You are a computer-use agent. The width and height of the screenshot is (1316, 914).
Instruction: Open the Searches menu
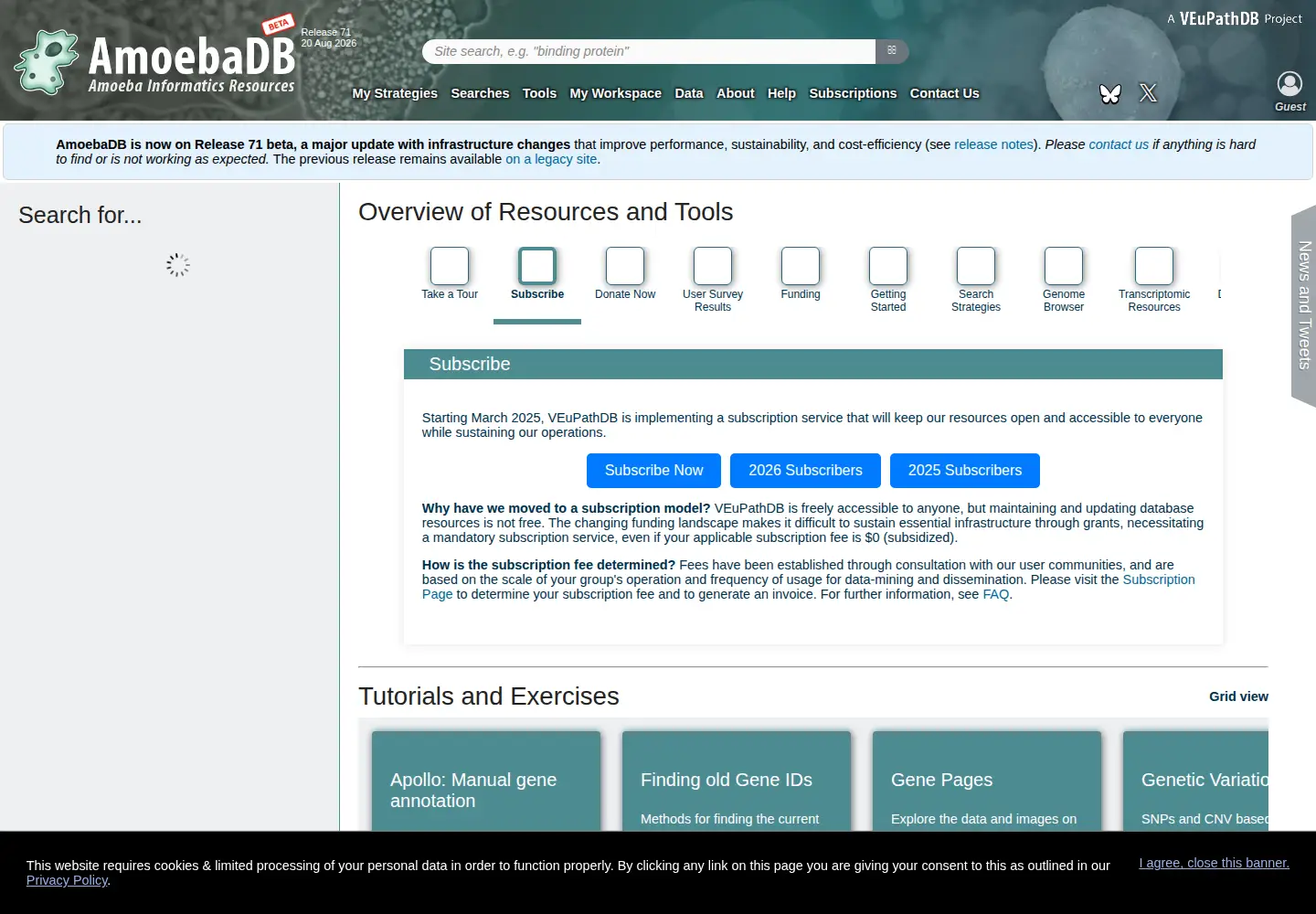(x=480, y=93)
